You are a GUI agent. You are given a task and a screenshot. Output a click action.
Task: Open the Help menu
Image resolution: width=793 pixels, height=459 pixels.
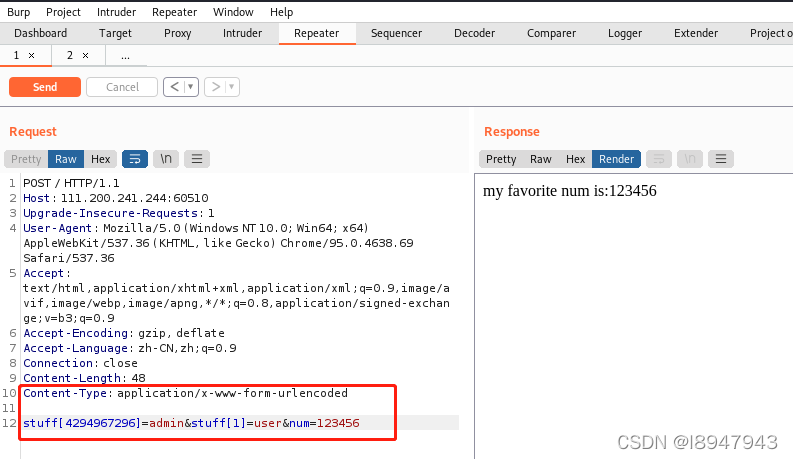point(281,12)
